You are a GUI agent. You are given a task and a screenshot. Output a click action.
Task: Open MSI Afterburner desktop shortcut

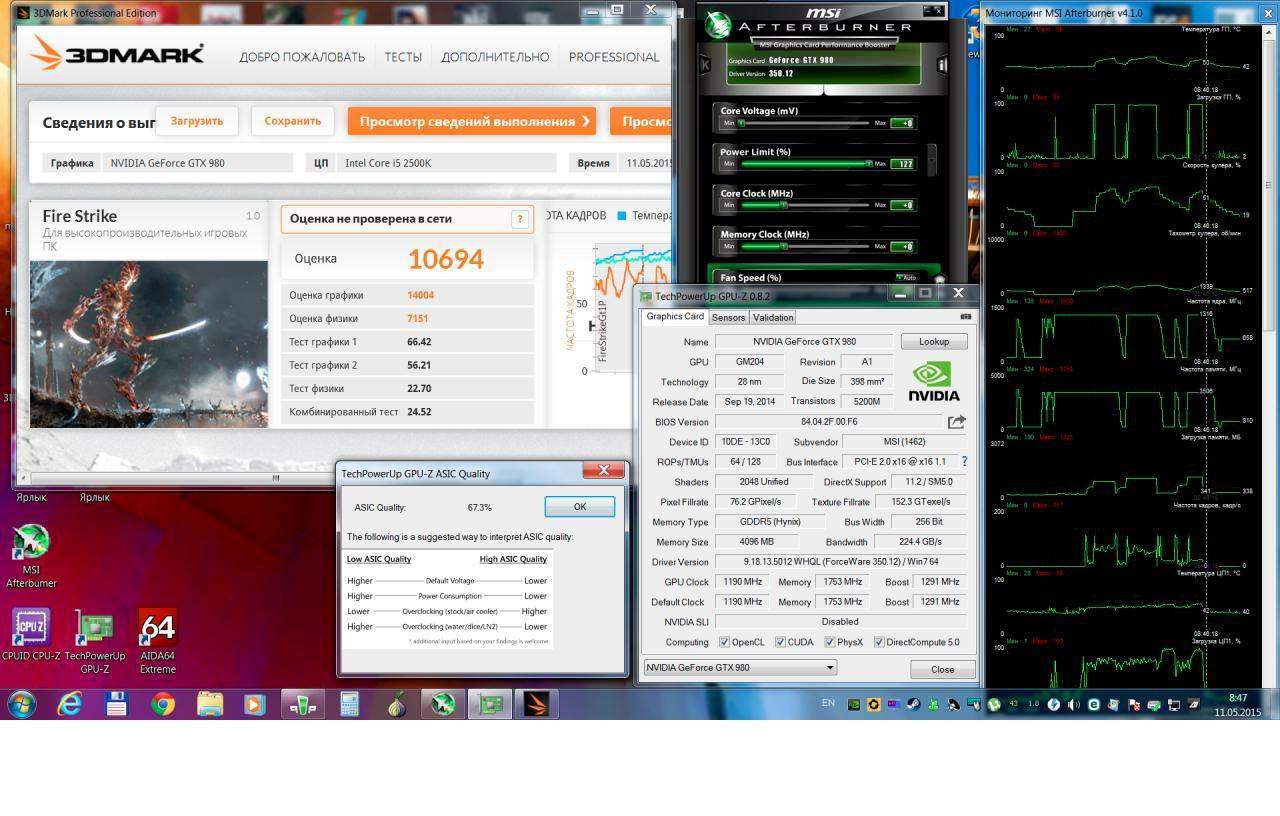pos(31,556)
